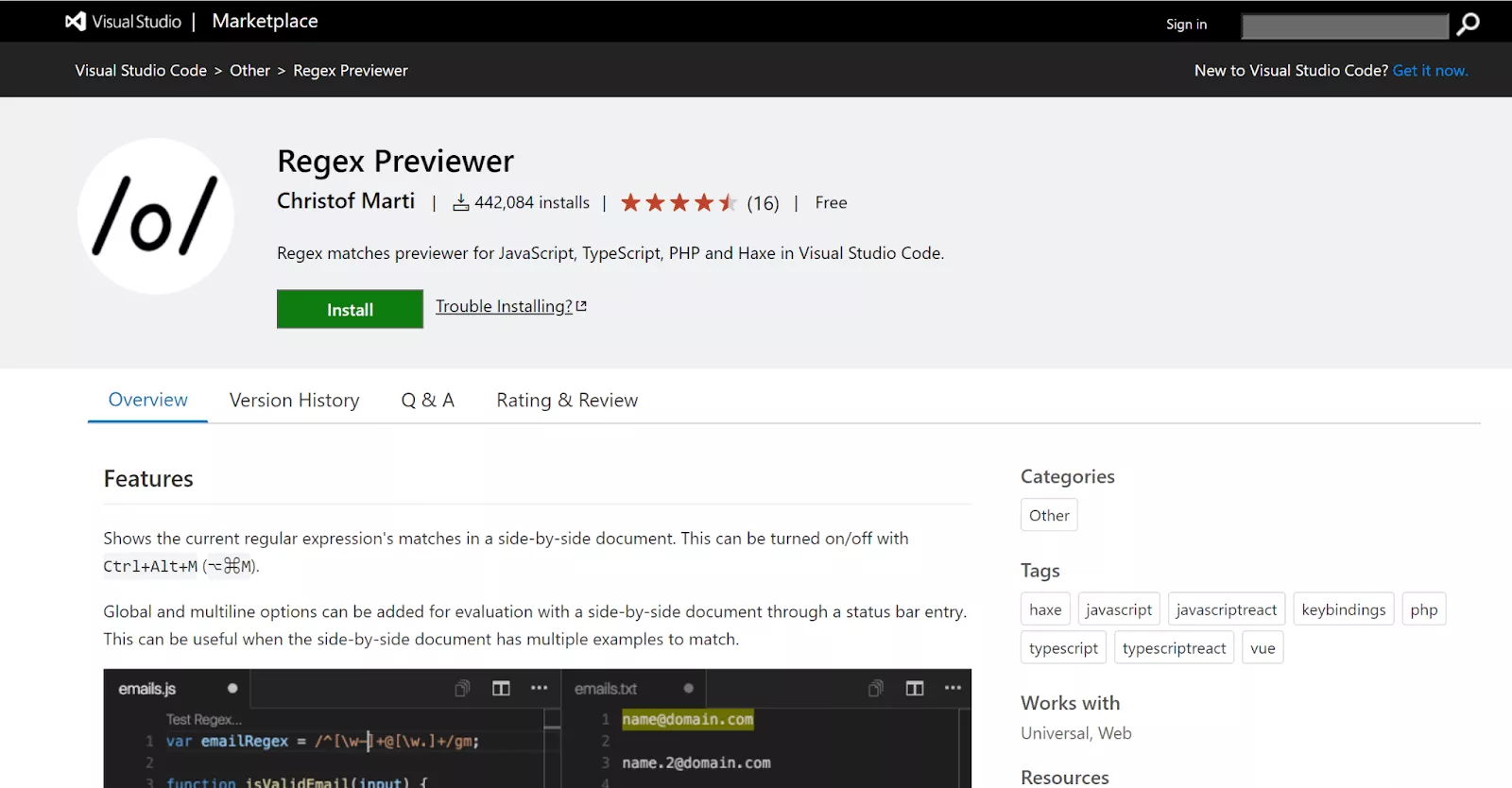This screenshot has height=788, width=1512.
Task: Select the typescript tag
Action: click(1063, 648)
